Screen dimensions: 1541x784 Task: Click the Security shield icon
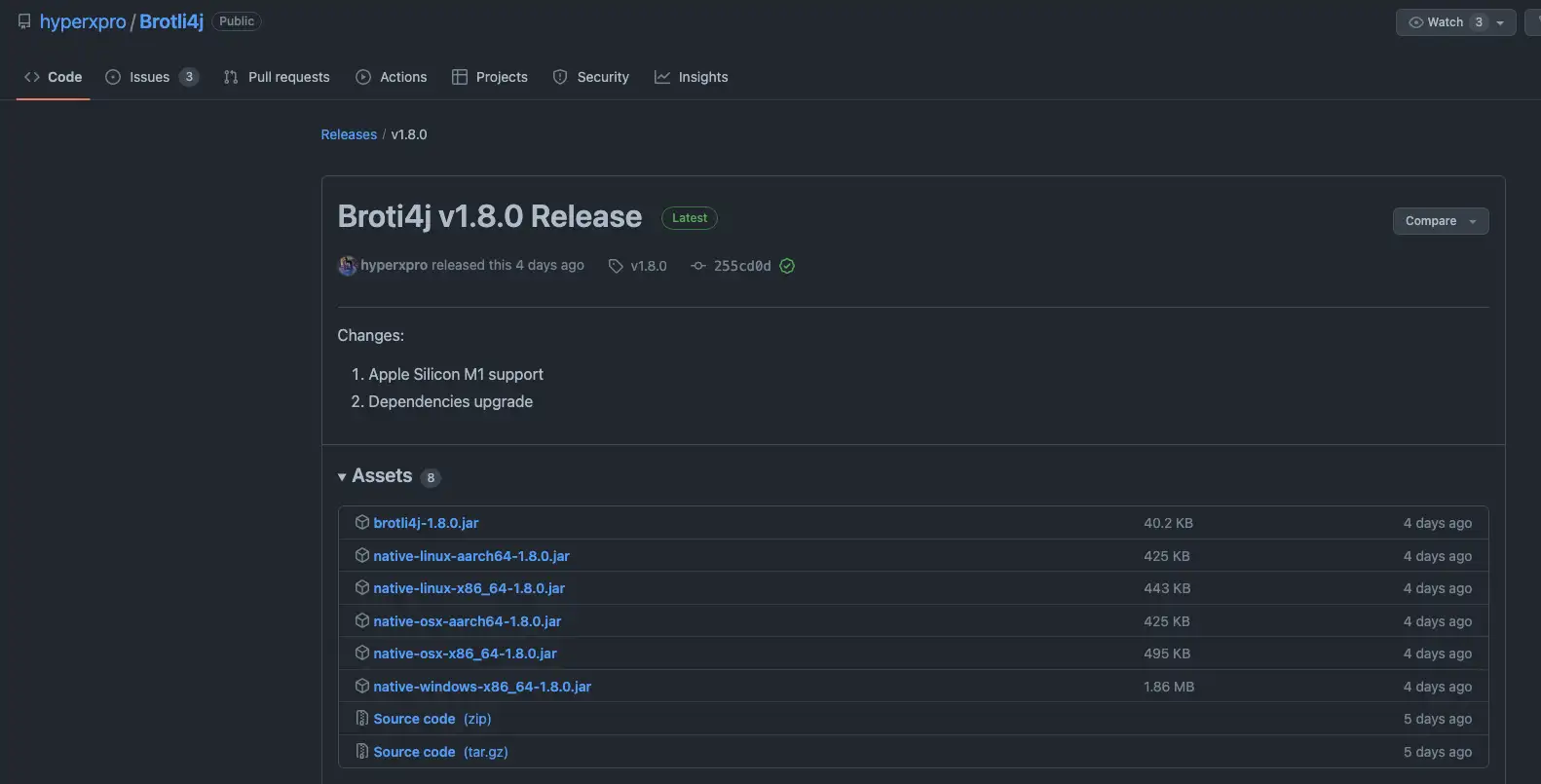[560, 77]
